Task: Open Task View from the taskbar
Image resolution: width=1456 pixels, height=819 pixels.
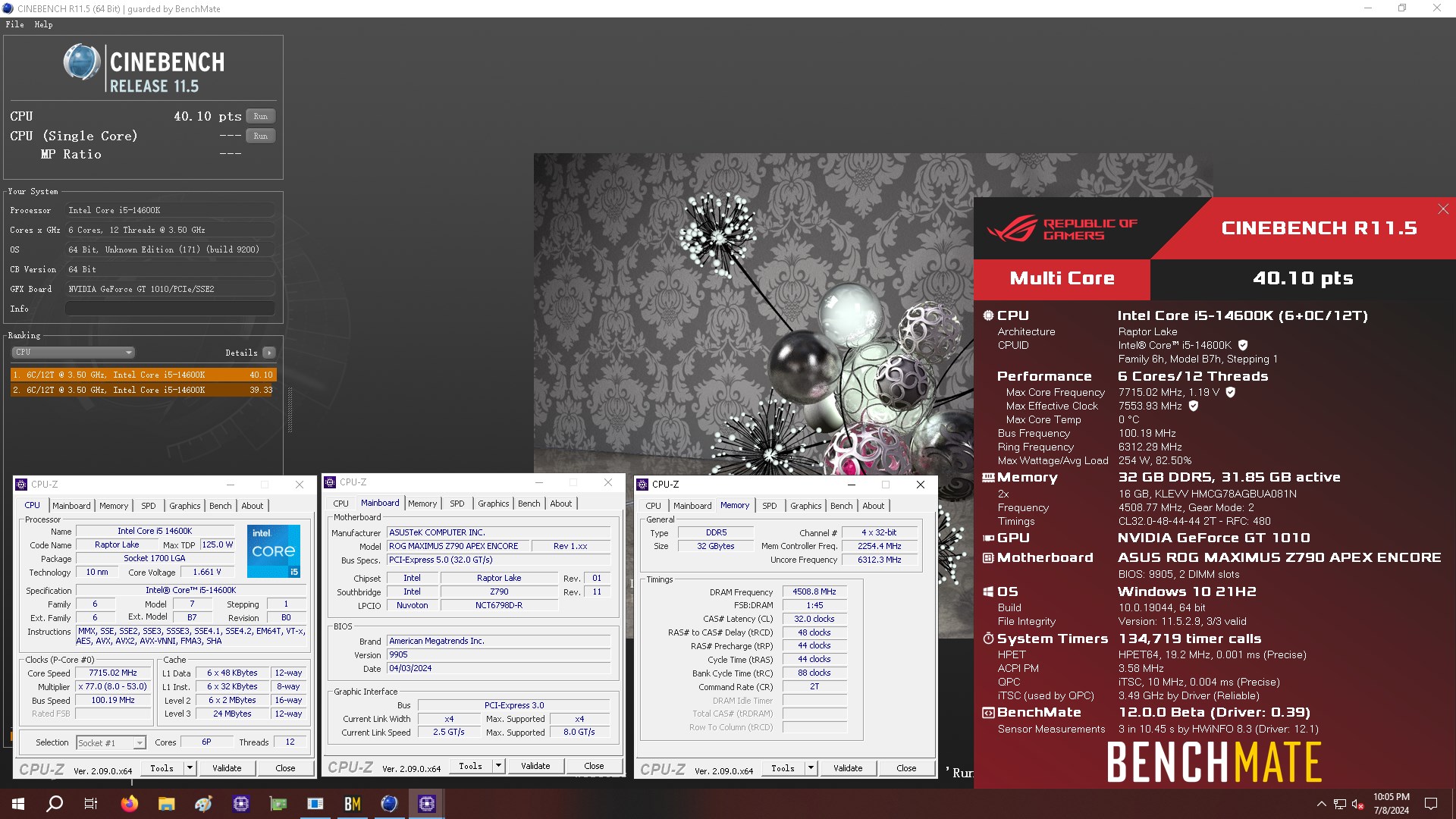Action: [91, 804]
